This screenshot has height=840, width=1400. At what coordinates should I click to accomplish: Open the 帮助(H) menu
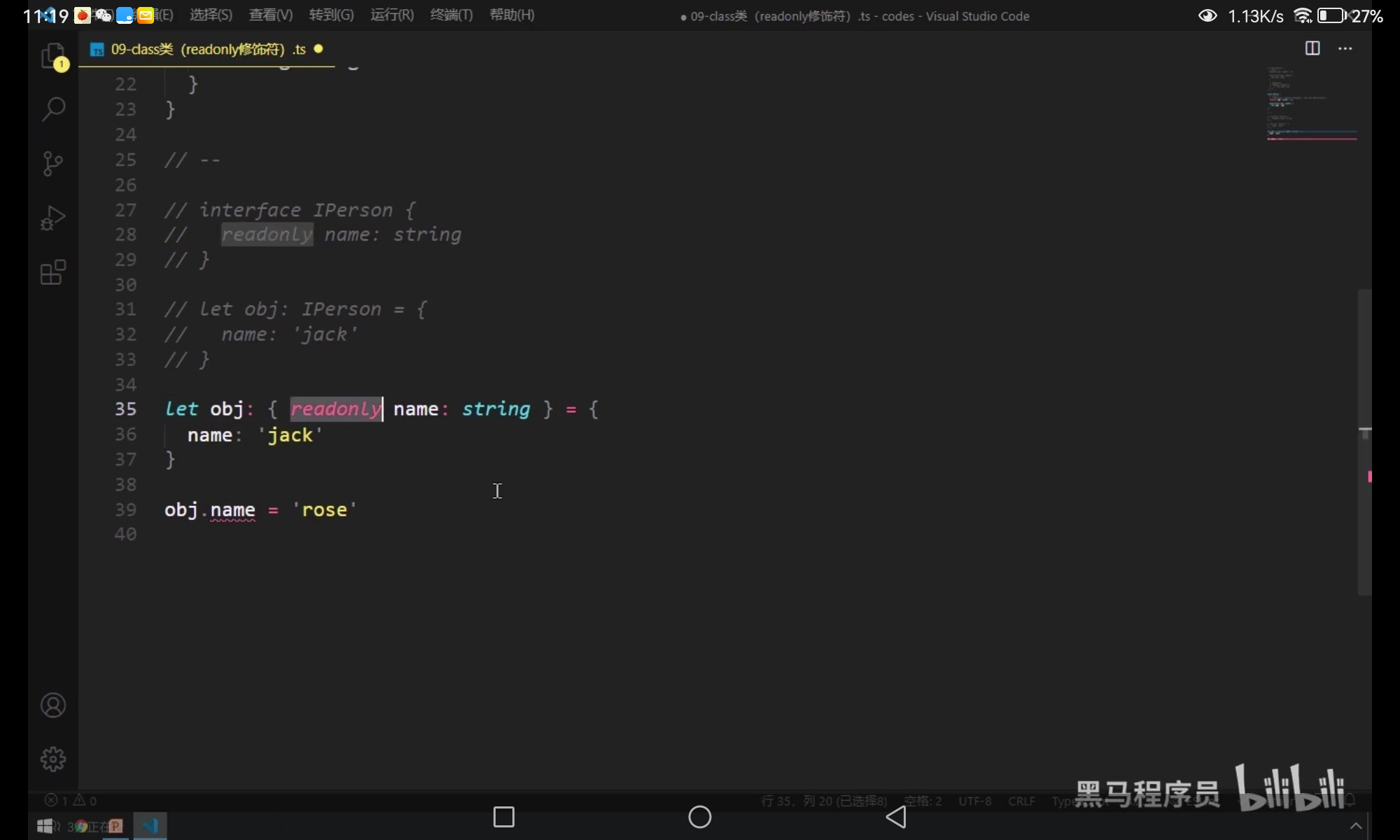[x=512, y=15]
